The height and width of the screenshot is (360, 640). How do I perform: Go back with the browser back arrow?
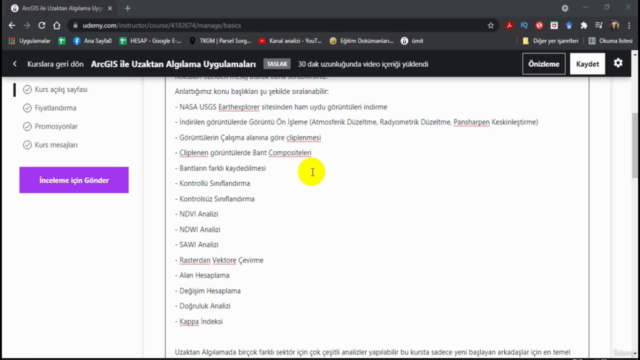coord(12,25)
